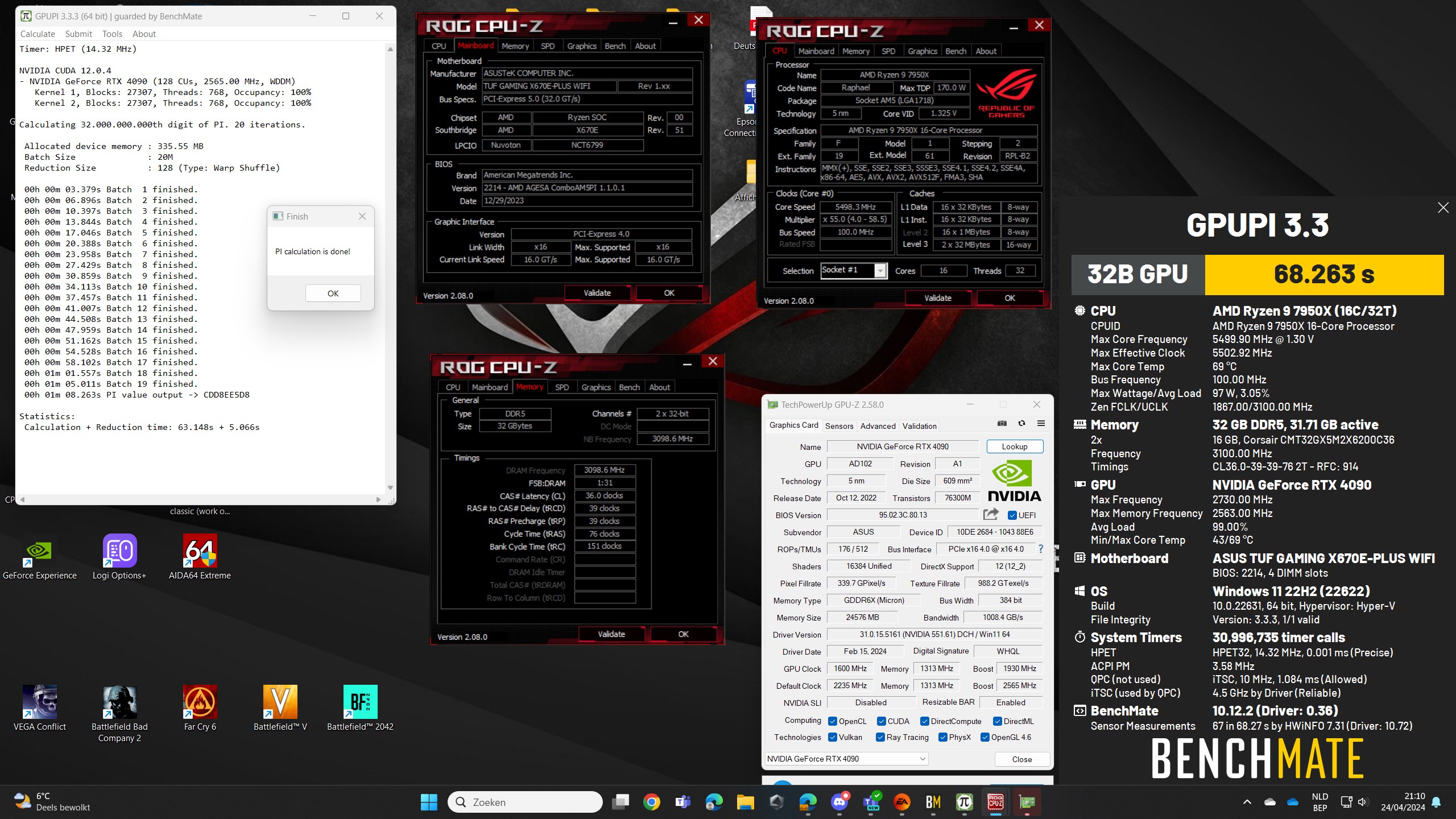Click OK in CPU-Z Memory window

[x=683, y=634]
